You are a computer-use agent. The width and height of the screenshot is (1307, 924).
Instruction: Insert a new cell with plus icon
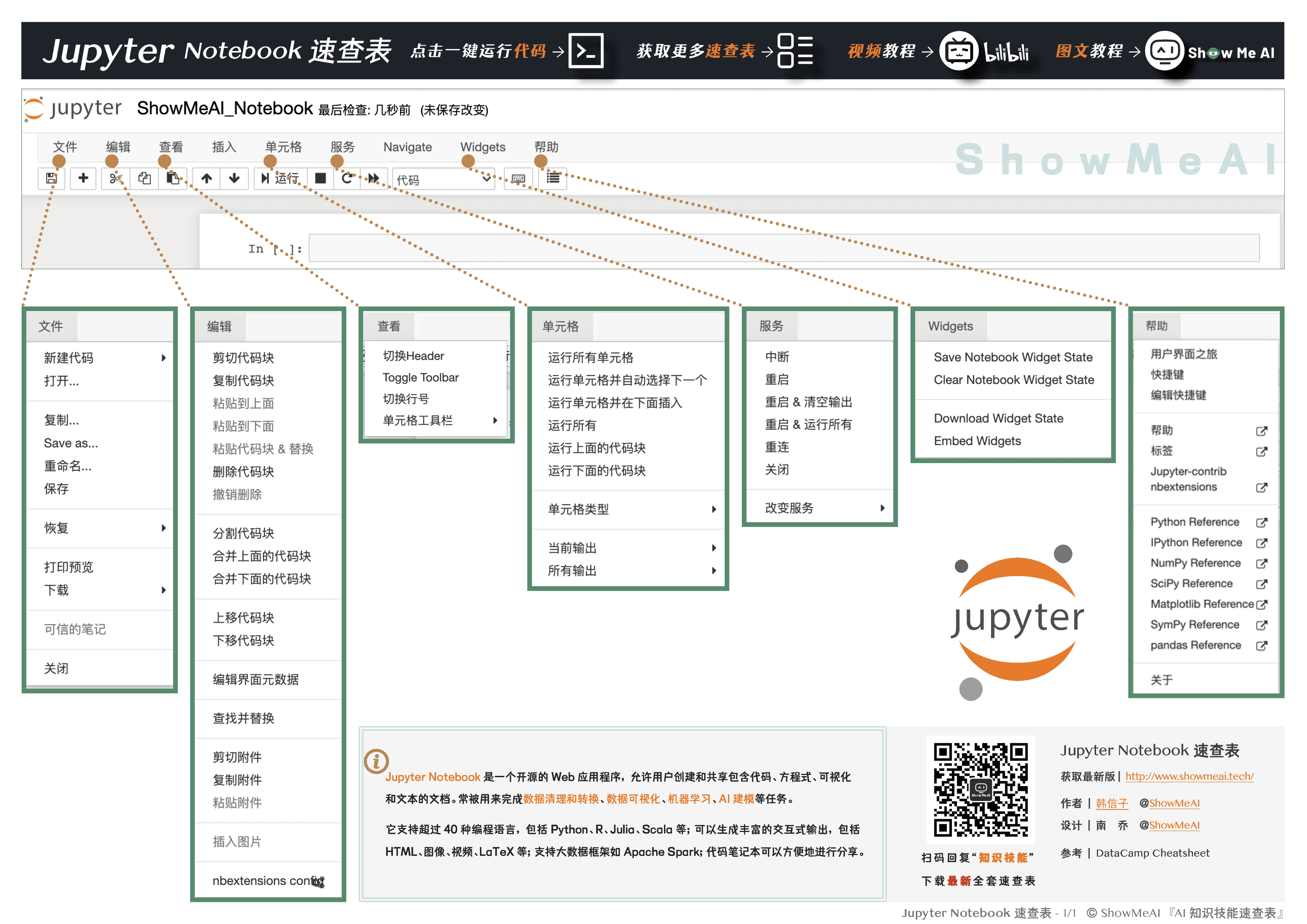click(83, 178)
